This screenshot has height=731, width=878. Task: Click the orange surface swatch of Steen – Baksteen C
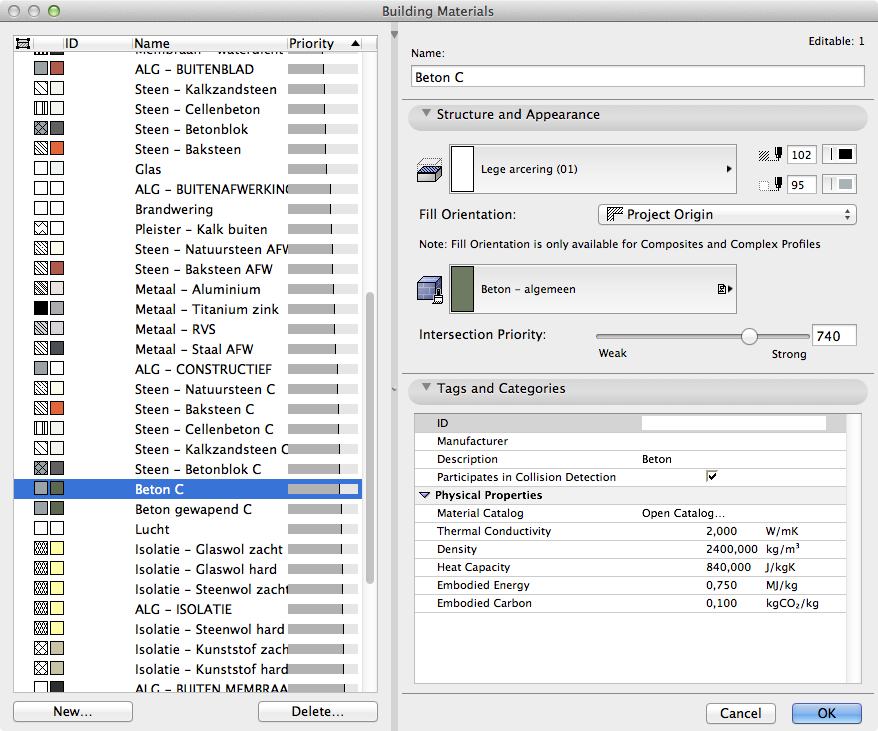57,408
